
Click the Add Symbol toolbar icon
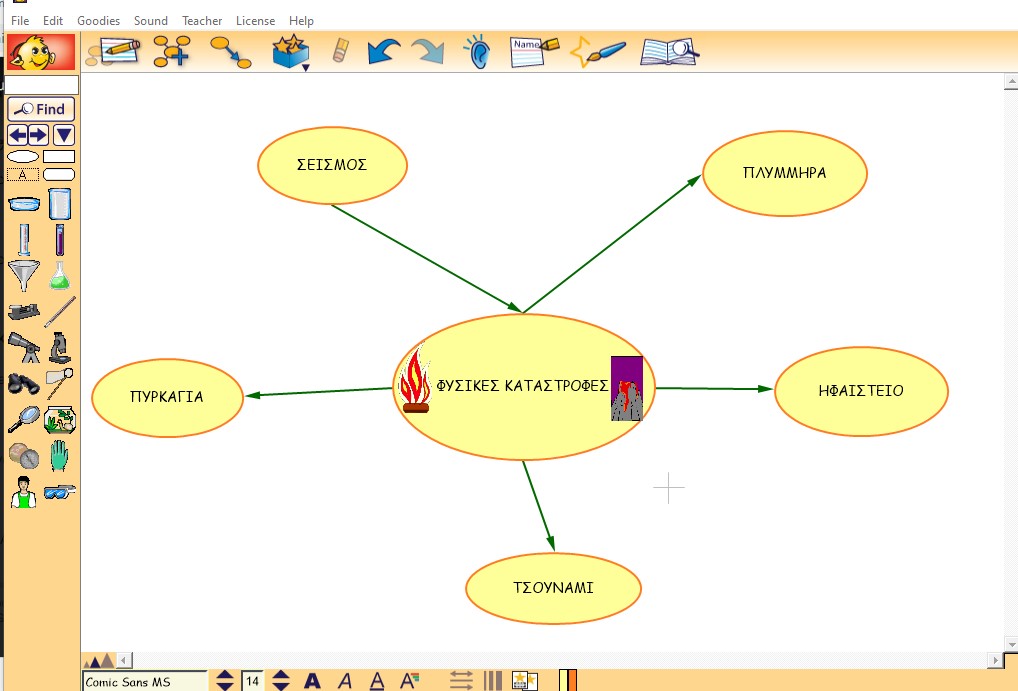[x=171, y=51]
